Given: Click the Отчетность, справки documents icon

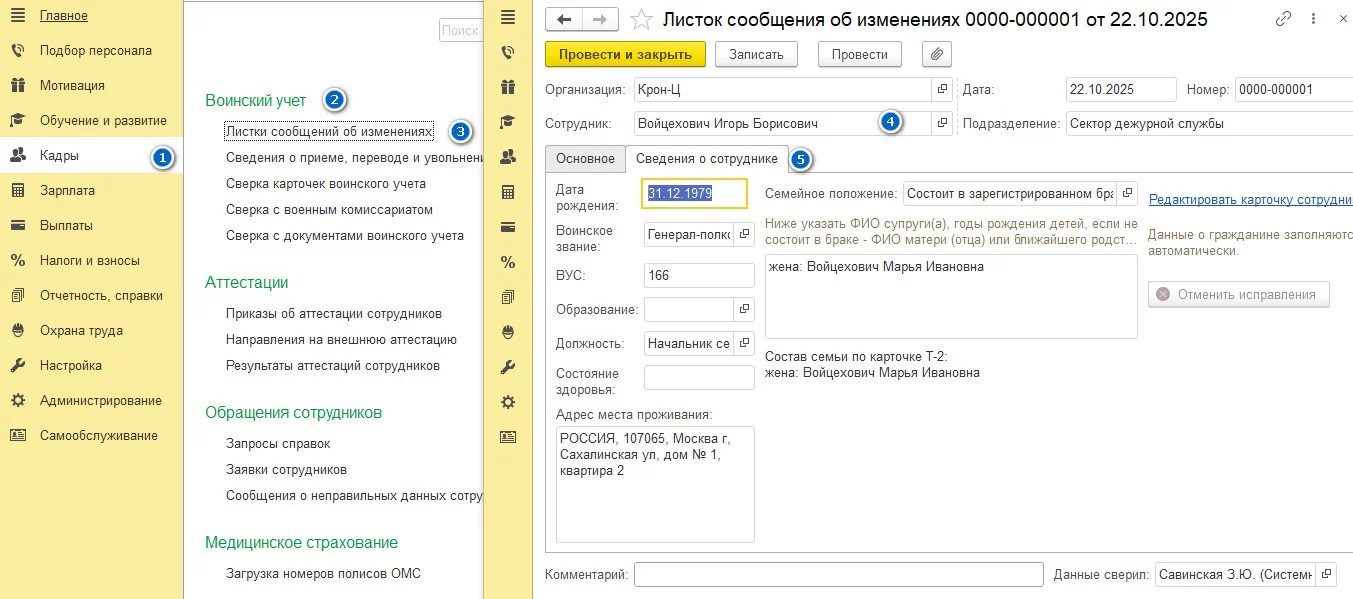Looking at the screenshot, I should [x=17, y=296].
